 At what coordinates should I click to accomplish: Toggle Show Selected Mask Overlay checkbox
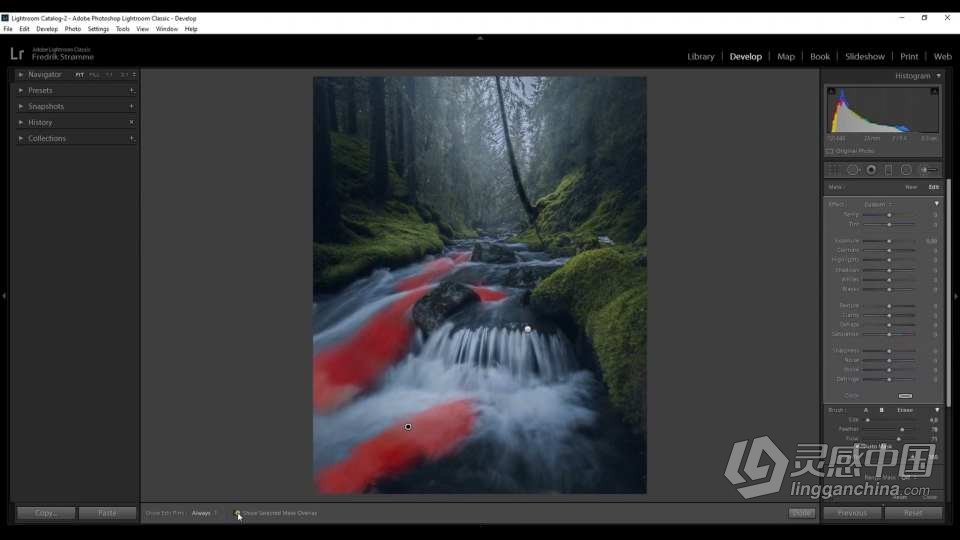(237, 513)
